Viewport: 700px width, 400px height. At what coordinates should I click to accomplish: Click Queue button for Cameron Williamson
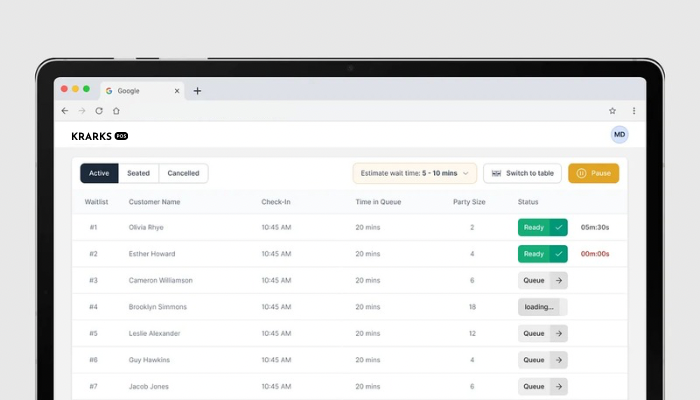pos(543,280)
